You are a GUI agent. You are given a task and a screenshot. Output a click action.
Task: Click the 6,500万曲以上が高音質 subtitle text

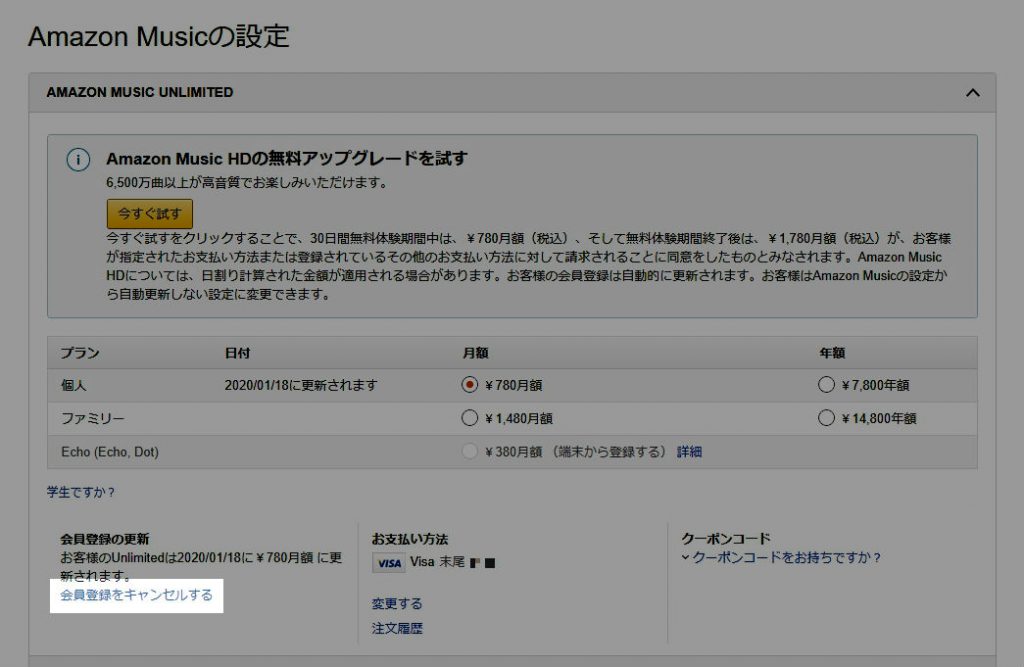(247, 182)
